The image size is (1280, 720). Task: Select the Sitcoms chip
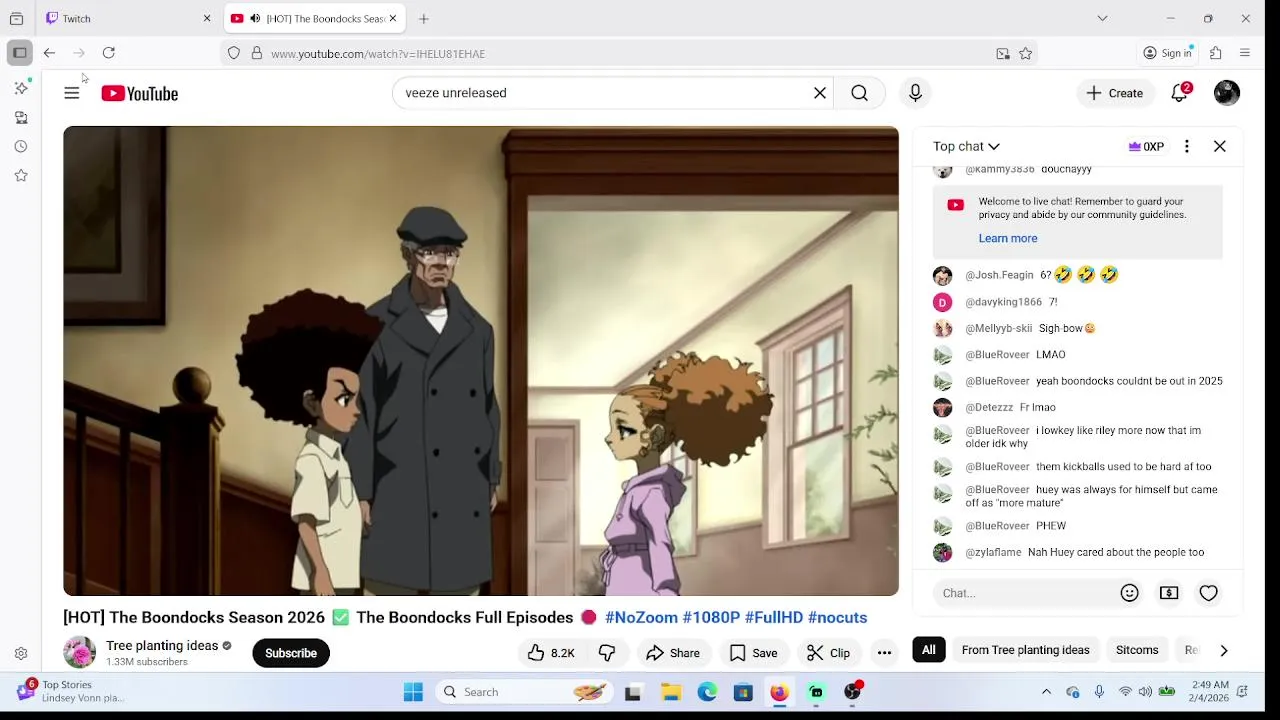[x=1137, y=650]
